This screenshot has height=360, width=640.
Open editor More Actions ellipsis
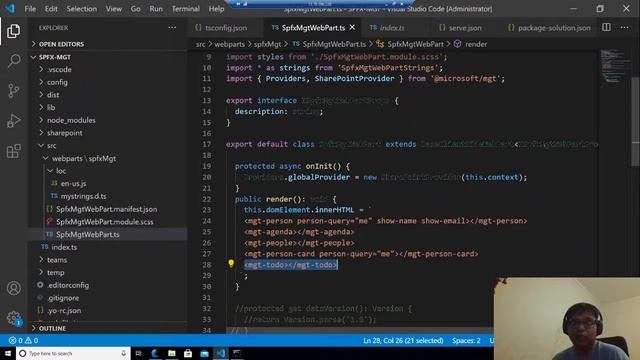tap(624, 27)
